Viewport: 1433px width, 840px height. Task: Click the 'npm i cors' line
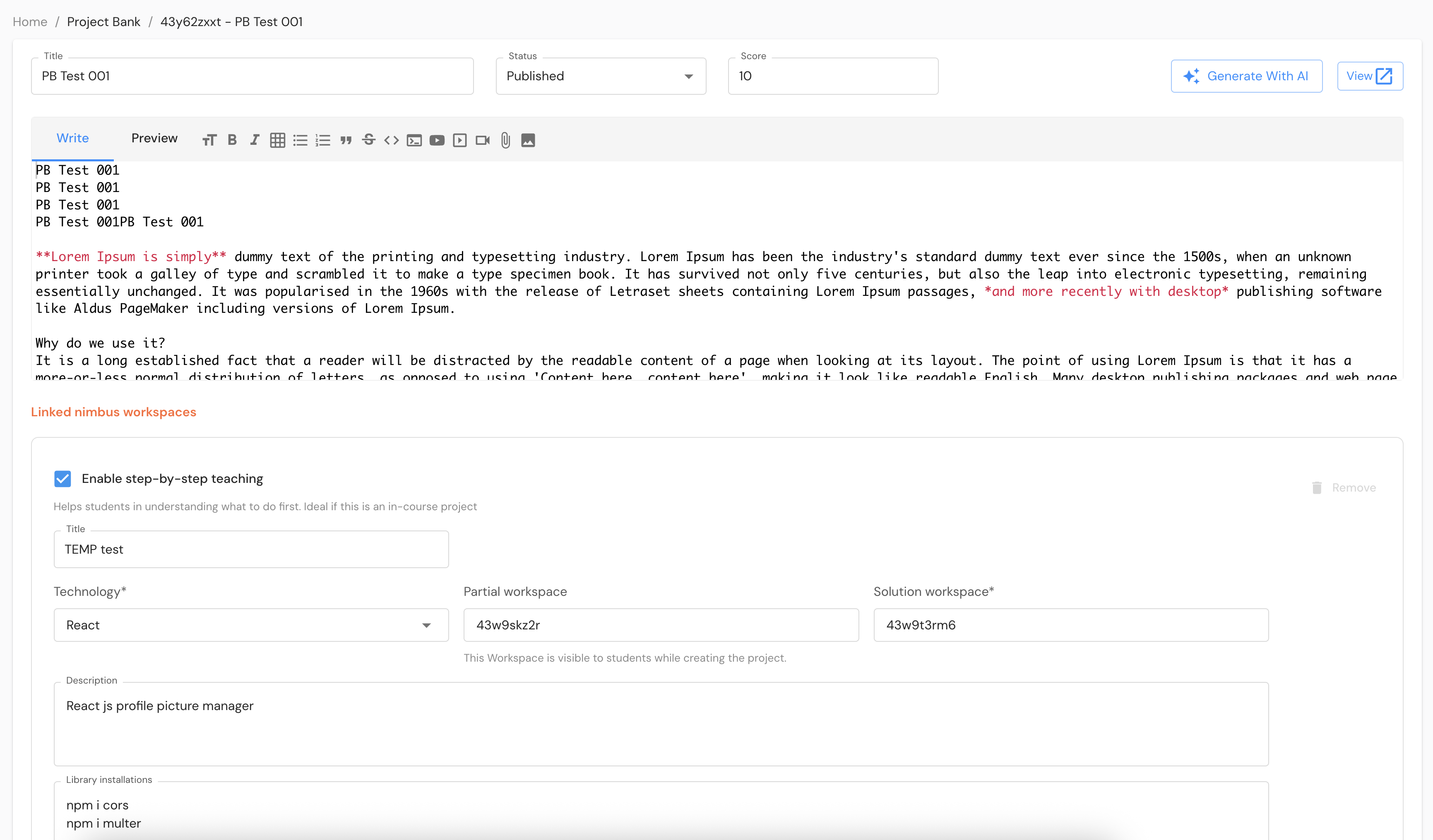pos(97,805)
